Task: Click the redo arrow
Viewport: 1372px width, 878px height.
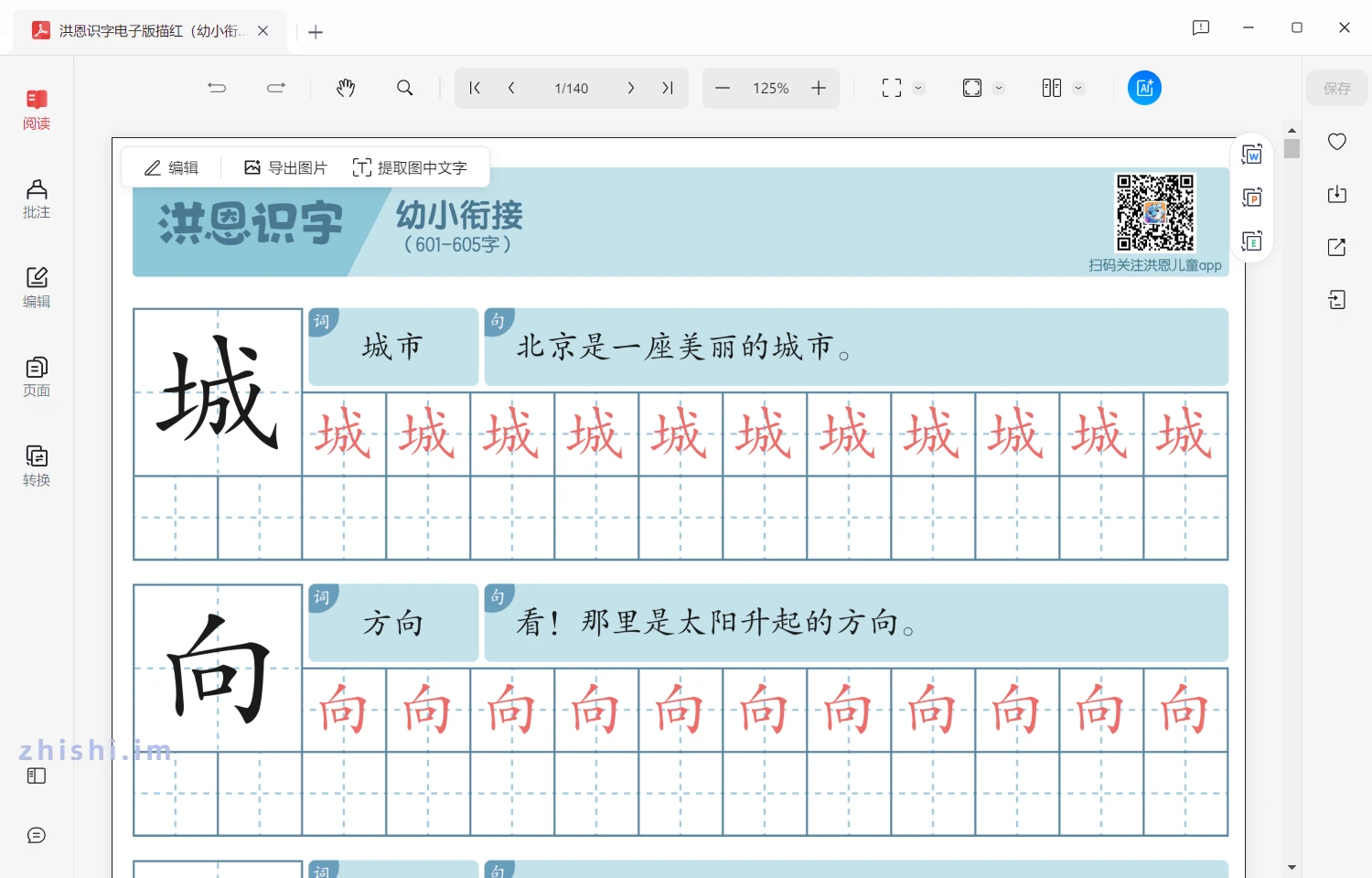Action: 276,88
